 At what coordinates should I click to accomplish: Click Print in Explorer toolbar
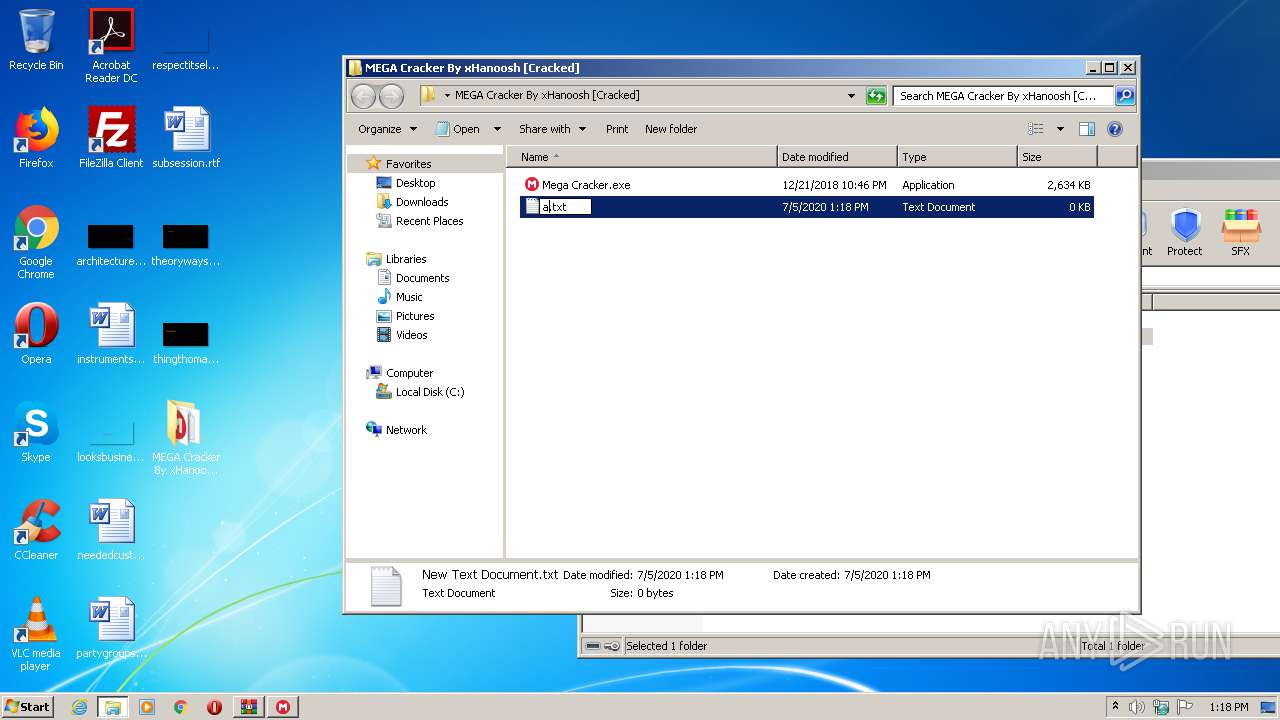(617, 129)
